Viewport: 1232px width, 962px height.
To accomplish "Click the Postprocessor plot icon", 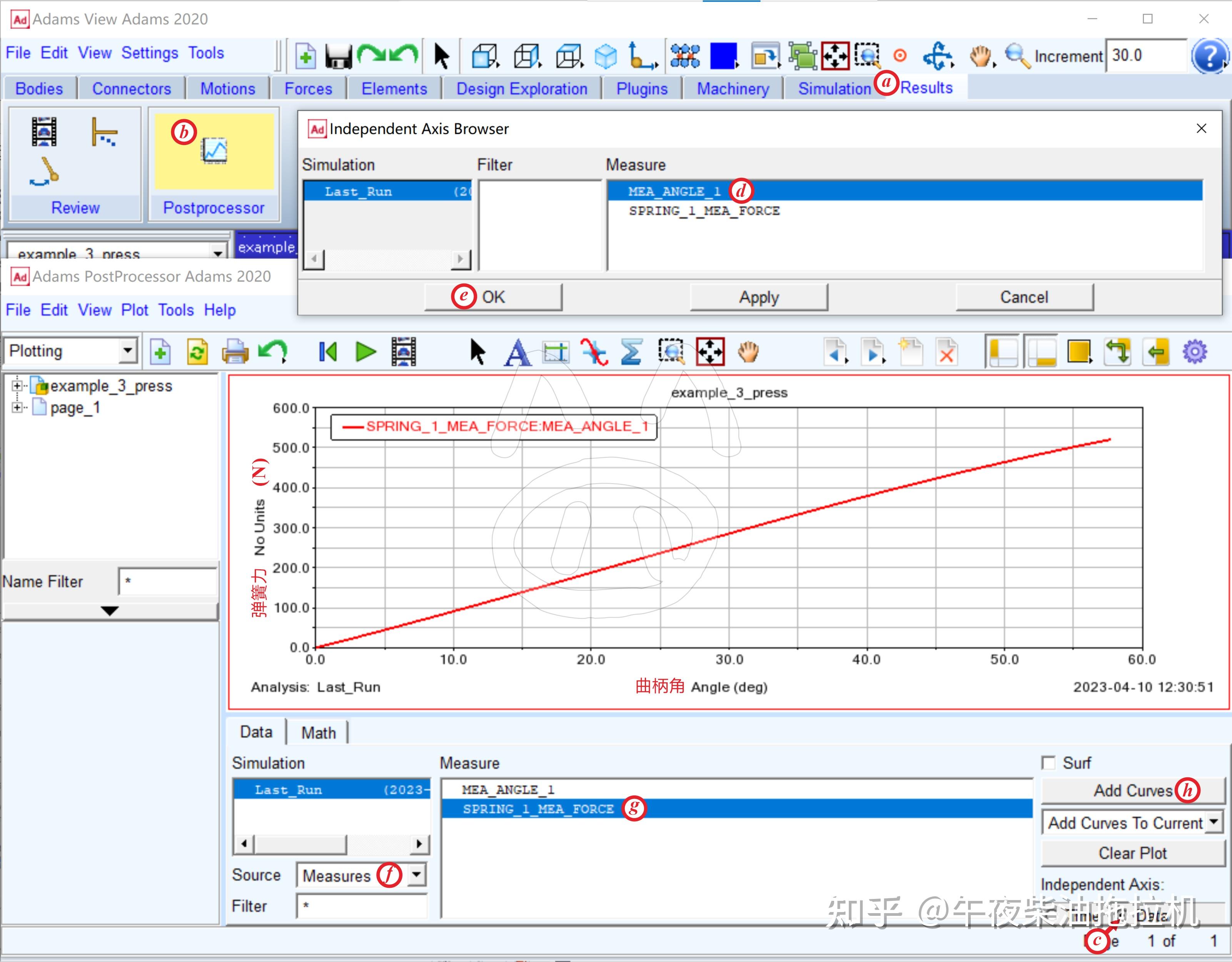I will [214, 150].
